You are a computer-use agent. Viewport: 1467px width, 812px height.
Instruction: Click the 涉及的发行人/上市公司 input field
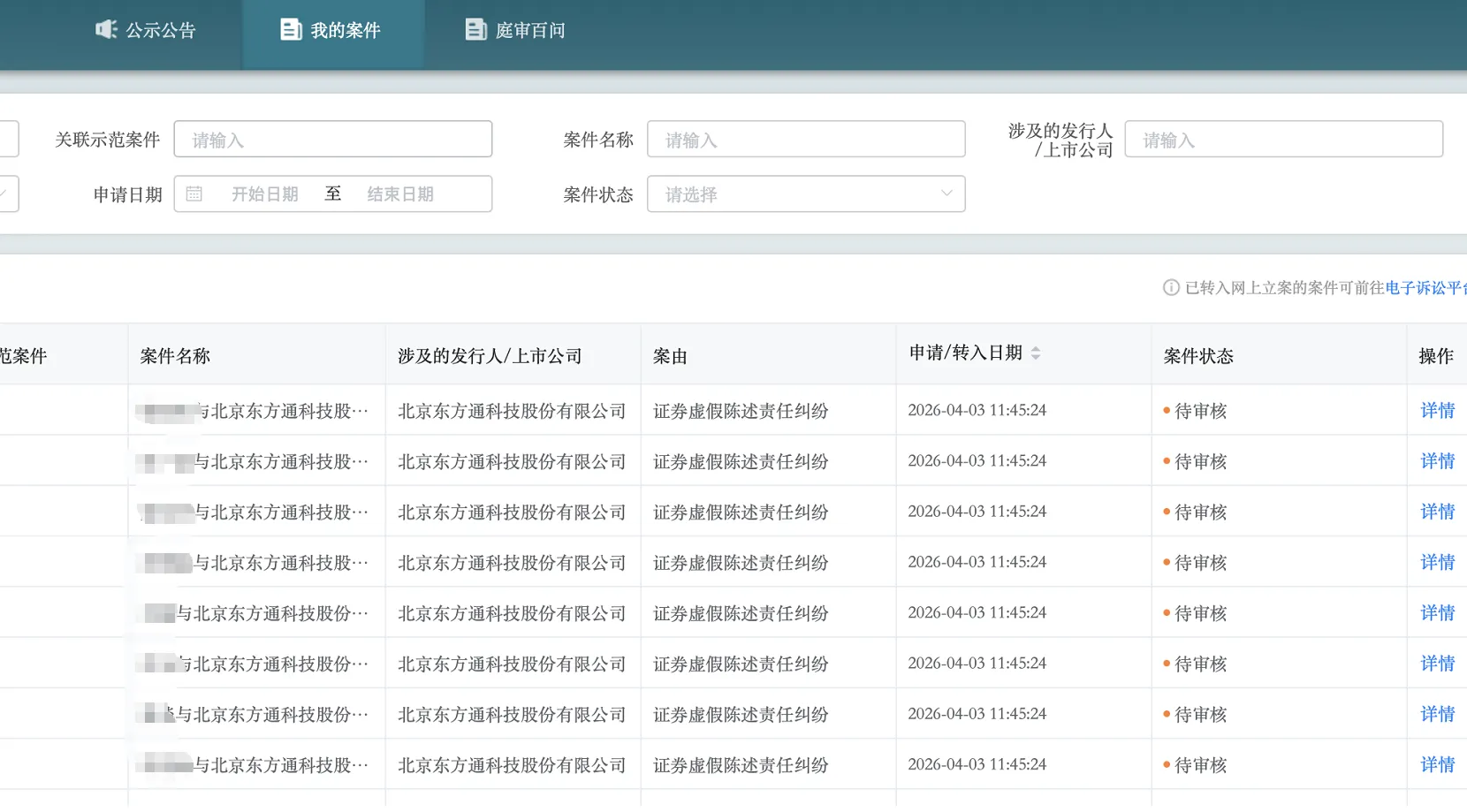coord(1283,139)
